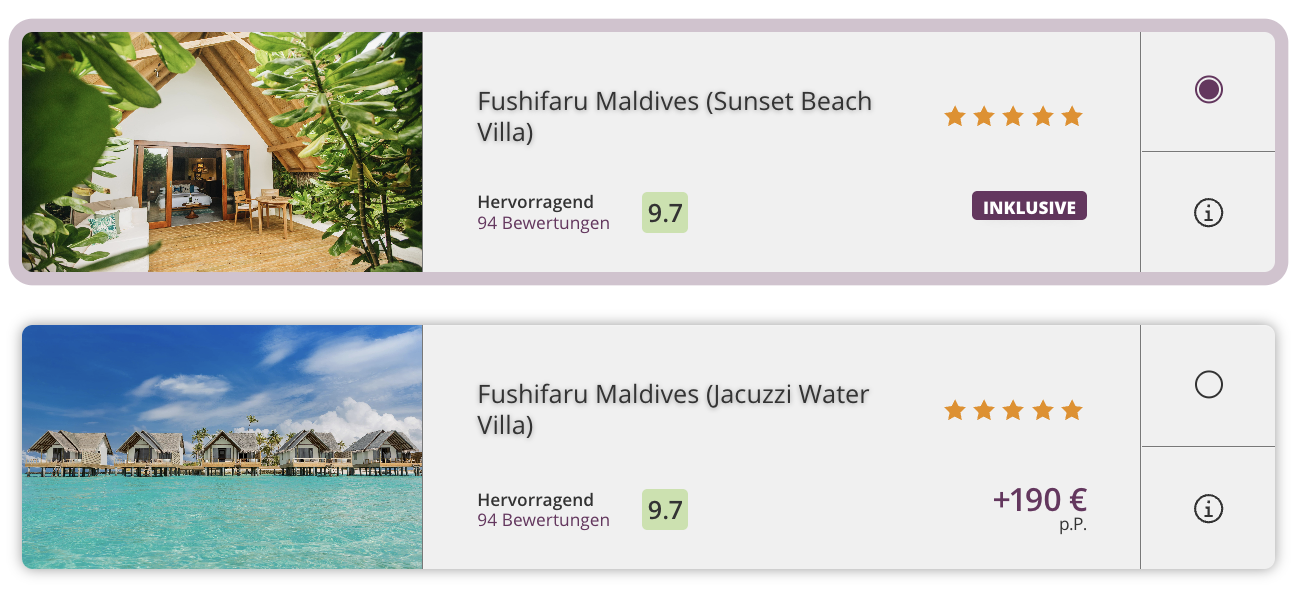This screenshot has width=1292, height=590.
Task: Click the p.P. label under the price
Action: (x=1072, y=524)
